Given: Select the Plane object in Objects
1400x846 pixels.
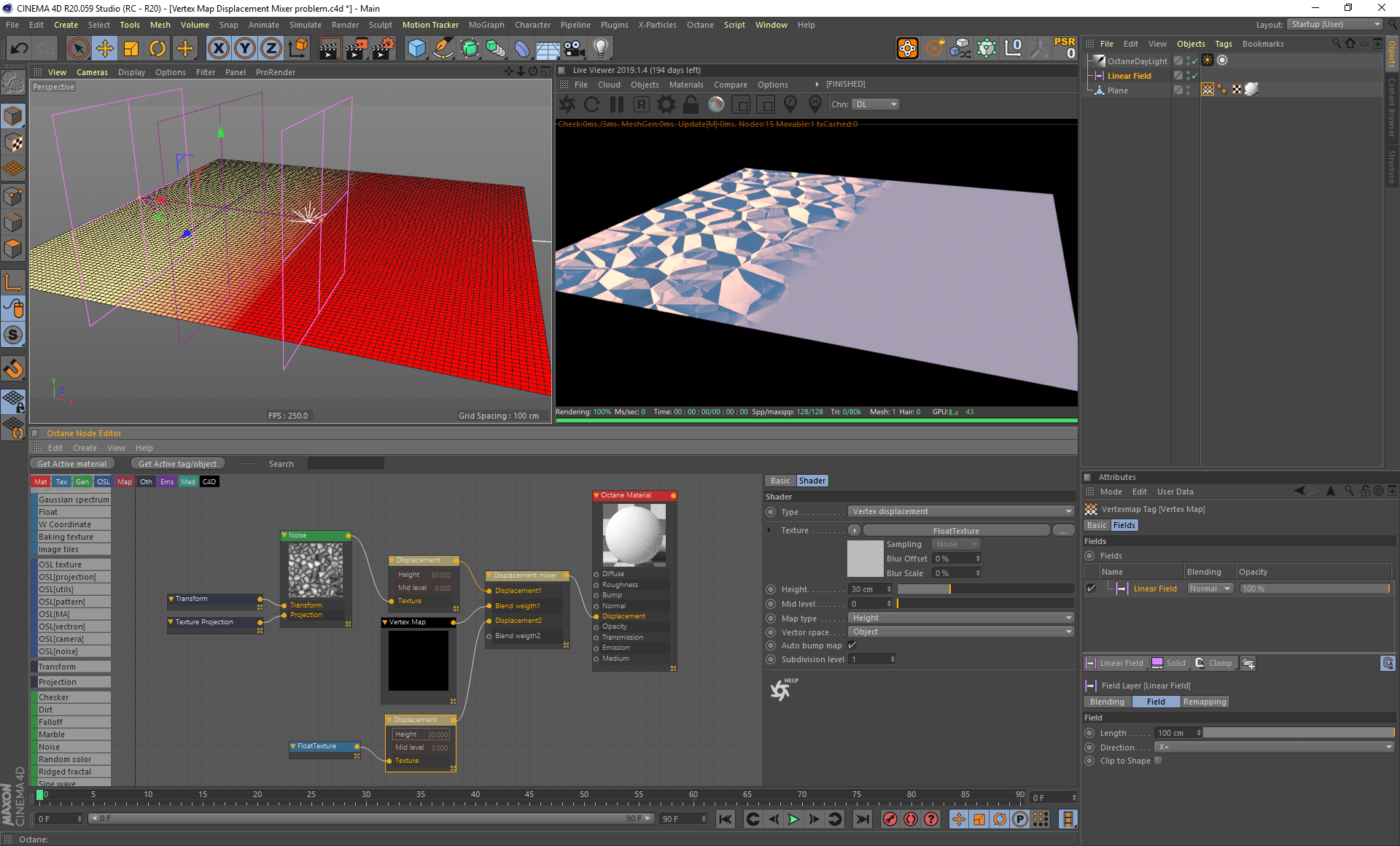Looking at the screenshot, I should pos(1117,90).
